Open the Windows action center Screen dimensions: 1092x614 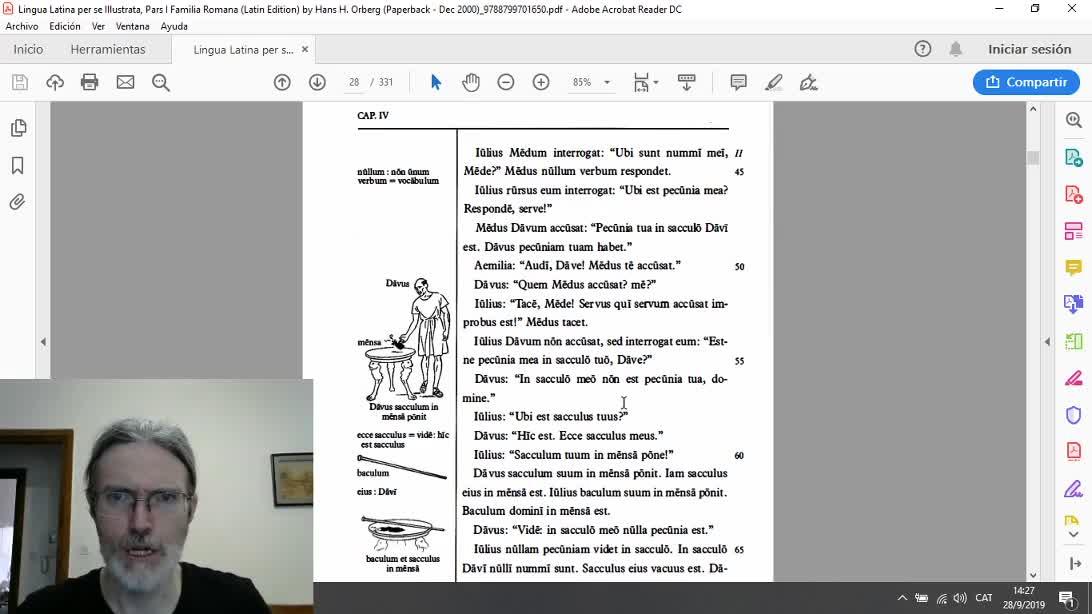point(1066,598)
